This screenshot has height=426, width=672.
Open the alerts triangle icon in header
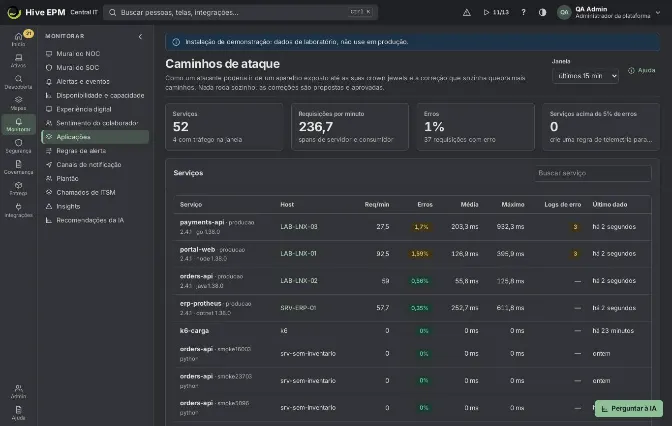pos(467,12)
